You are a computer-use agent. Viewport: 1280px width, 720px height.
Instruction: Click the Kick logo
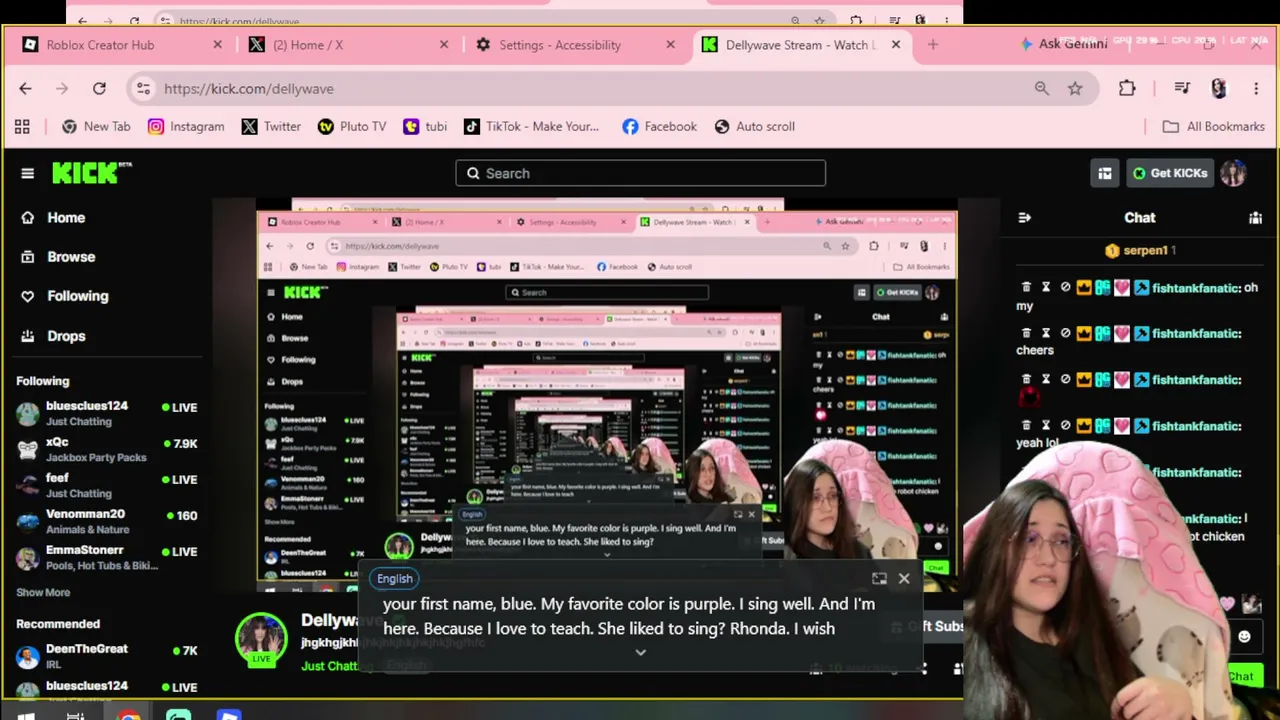[x=91, y=173]
